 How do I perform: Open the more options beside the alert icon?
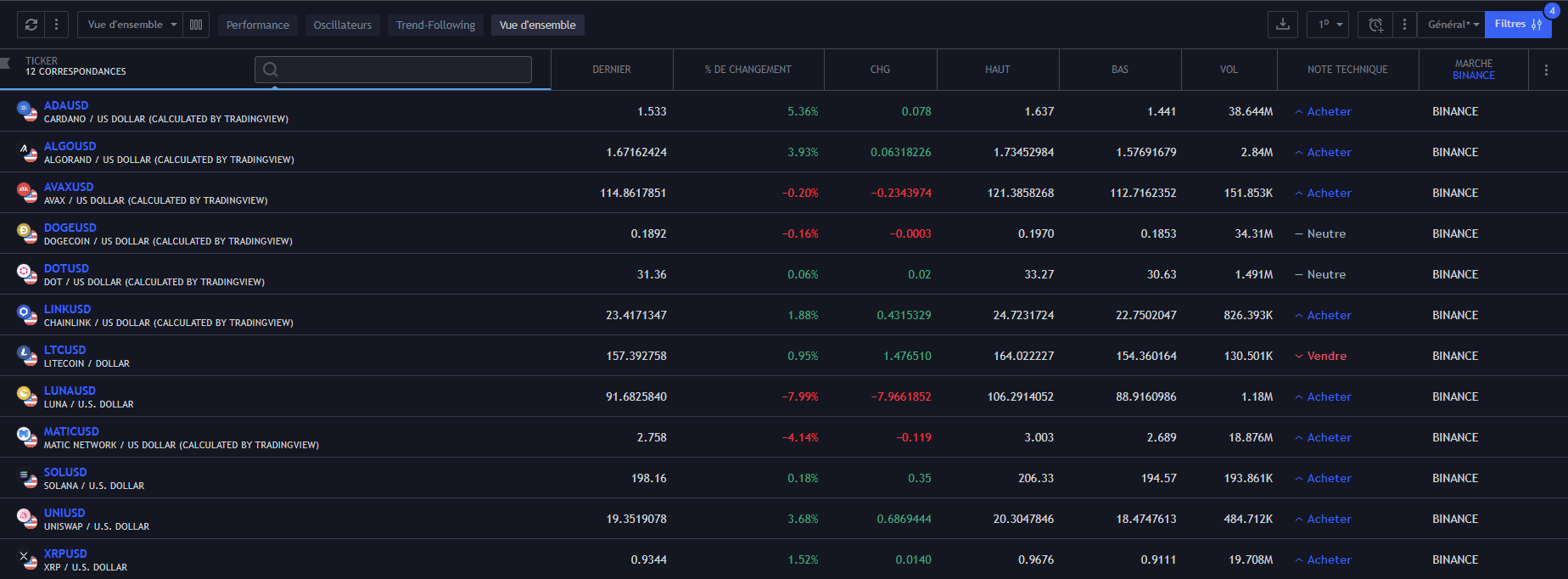[x=1404, y=25]
